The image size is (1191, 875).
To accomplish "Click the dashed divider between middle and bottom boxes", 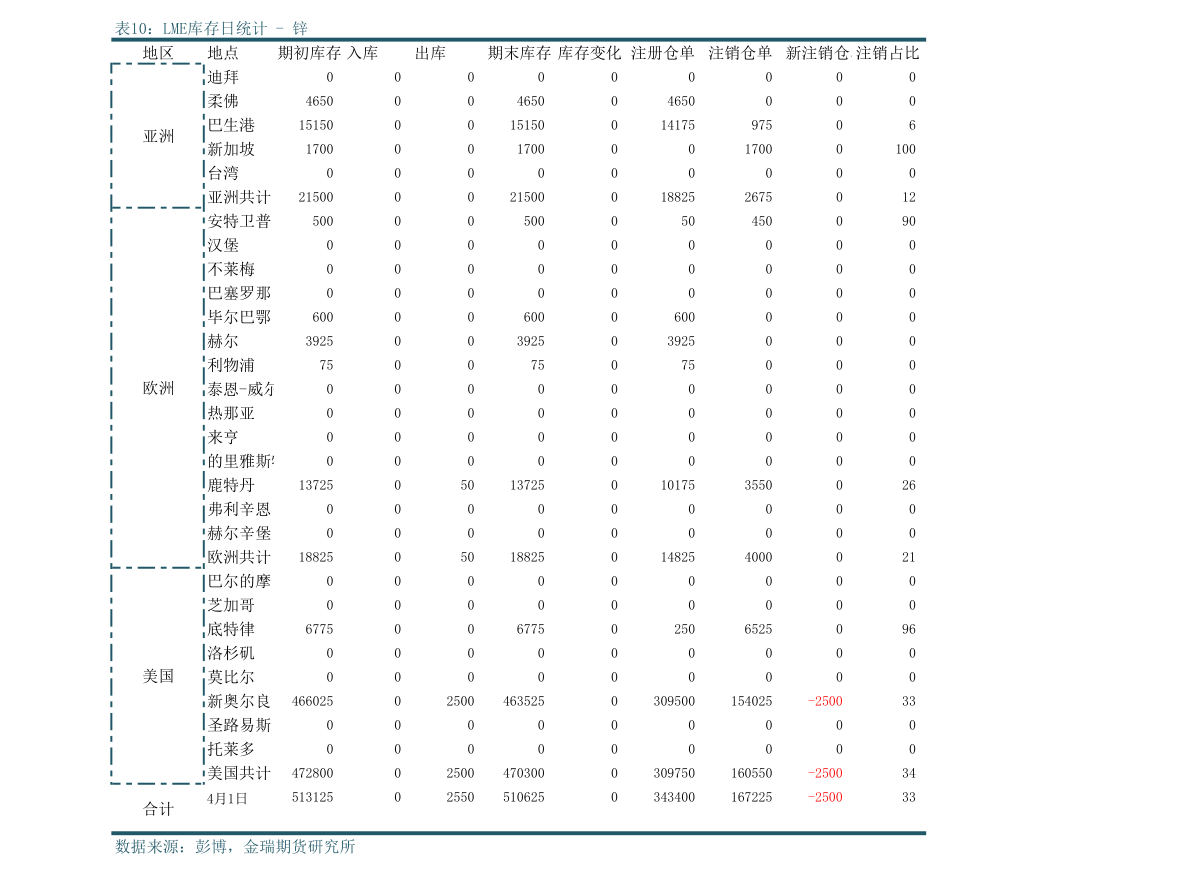I will [x=157, y=567].
